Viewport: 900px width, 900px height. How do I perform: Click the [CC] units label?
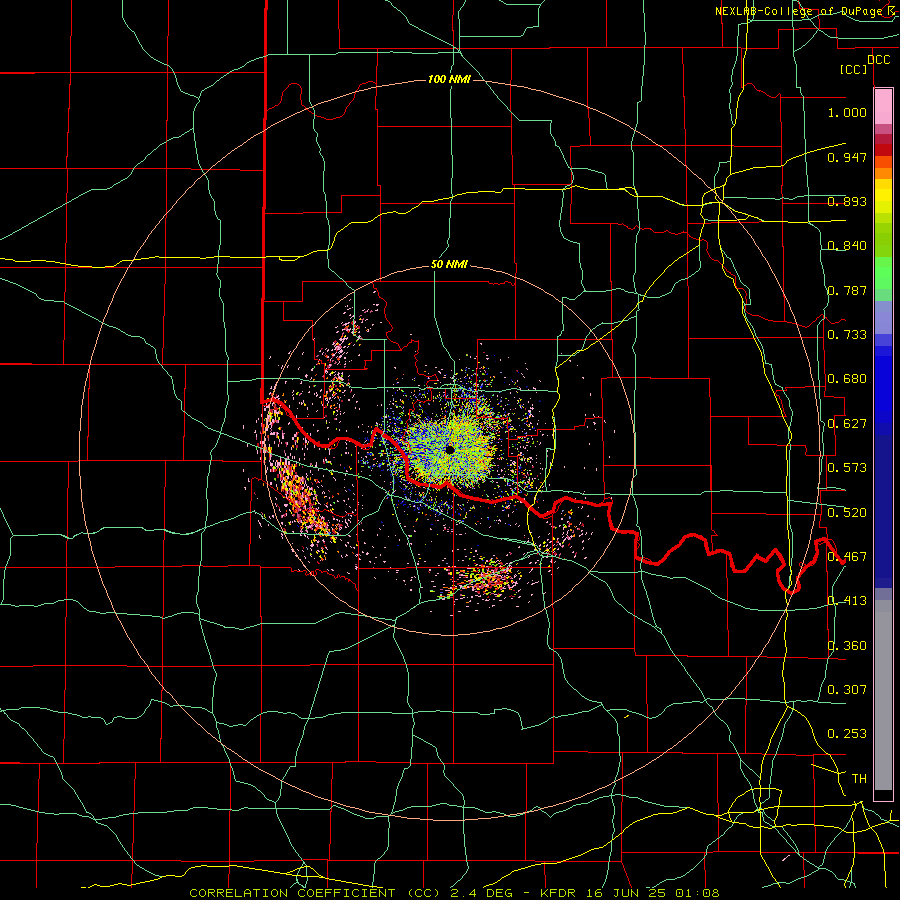pos(853,69)
